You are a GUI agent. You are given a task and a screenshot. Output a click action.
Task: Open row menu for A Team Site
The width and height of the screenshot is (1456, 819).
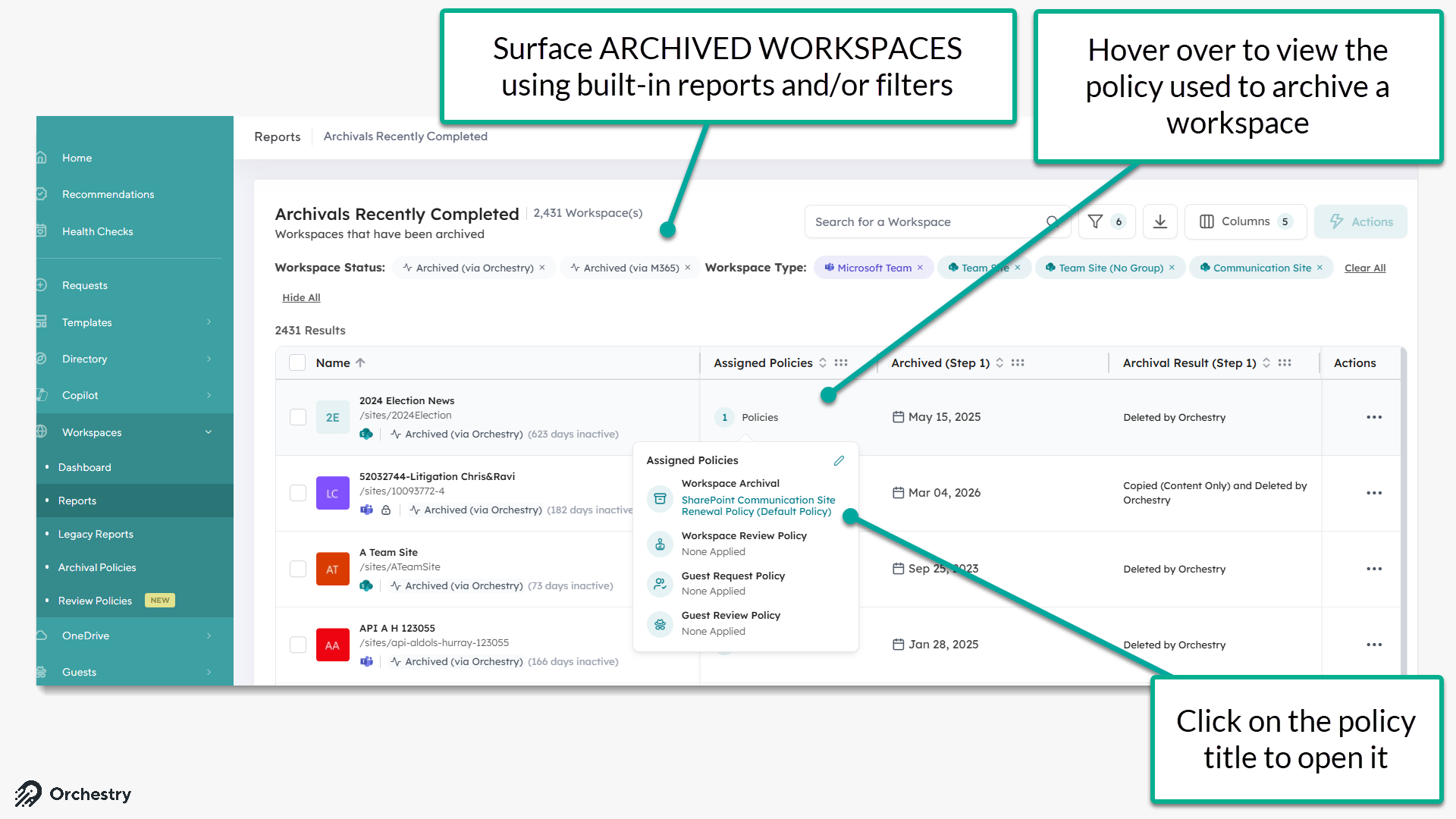[x=1374, y=569]
